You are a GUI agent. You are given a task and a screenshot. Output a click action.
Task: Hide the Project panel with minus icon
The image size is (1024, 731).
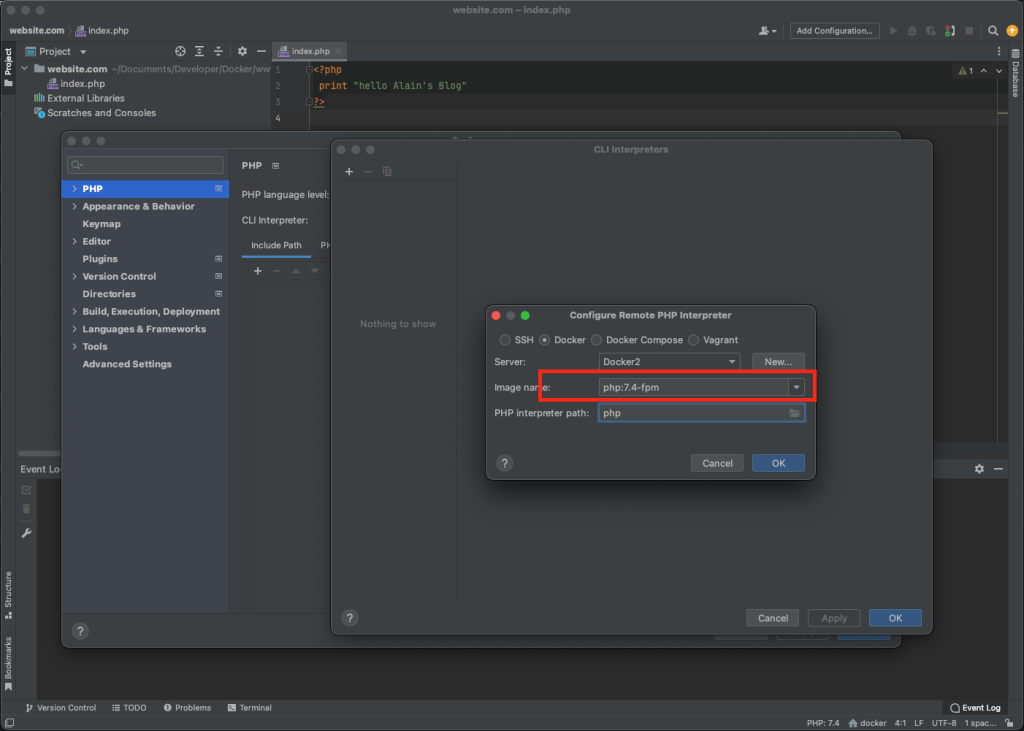(x=261, y=51)
